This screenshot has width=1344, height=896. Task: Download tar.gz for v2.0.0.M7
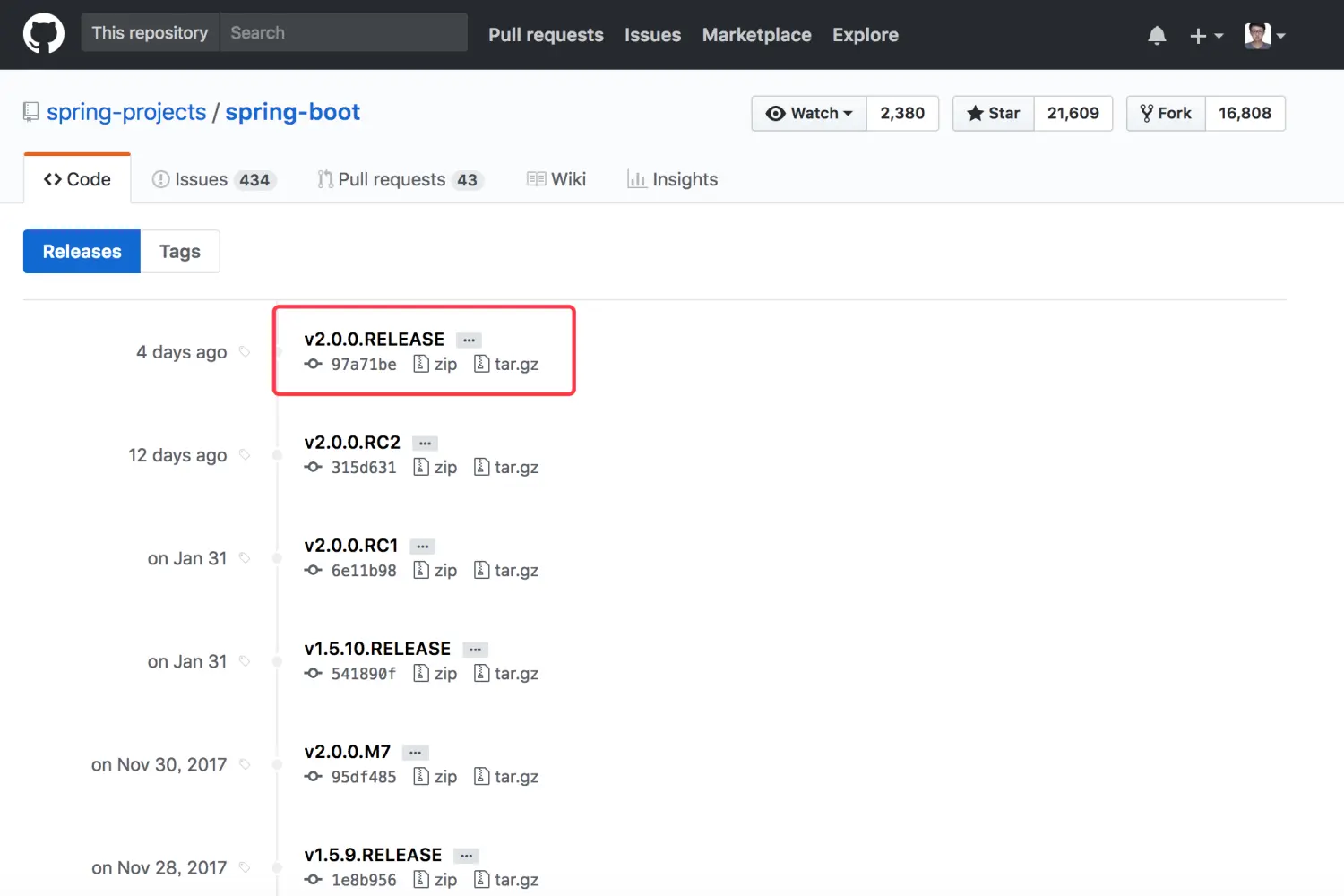[506, 776]
